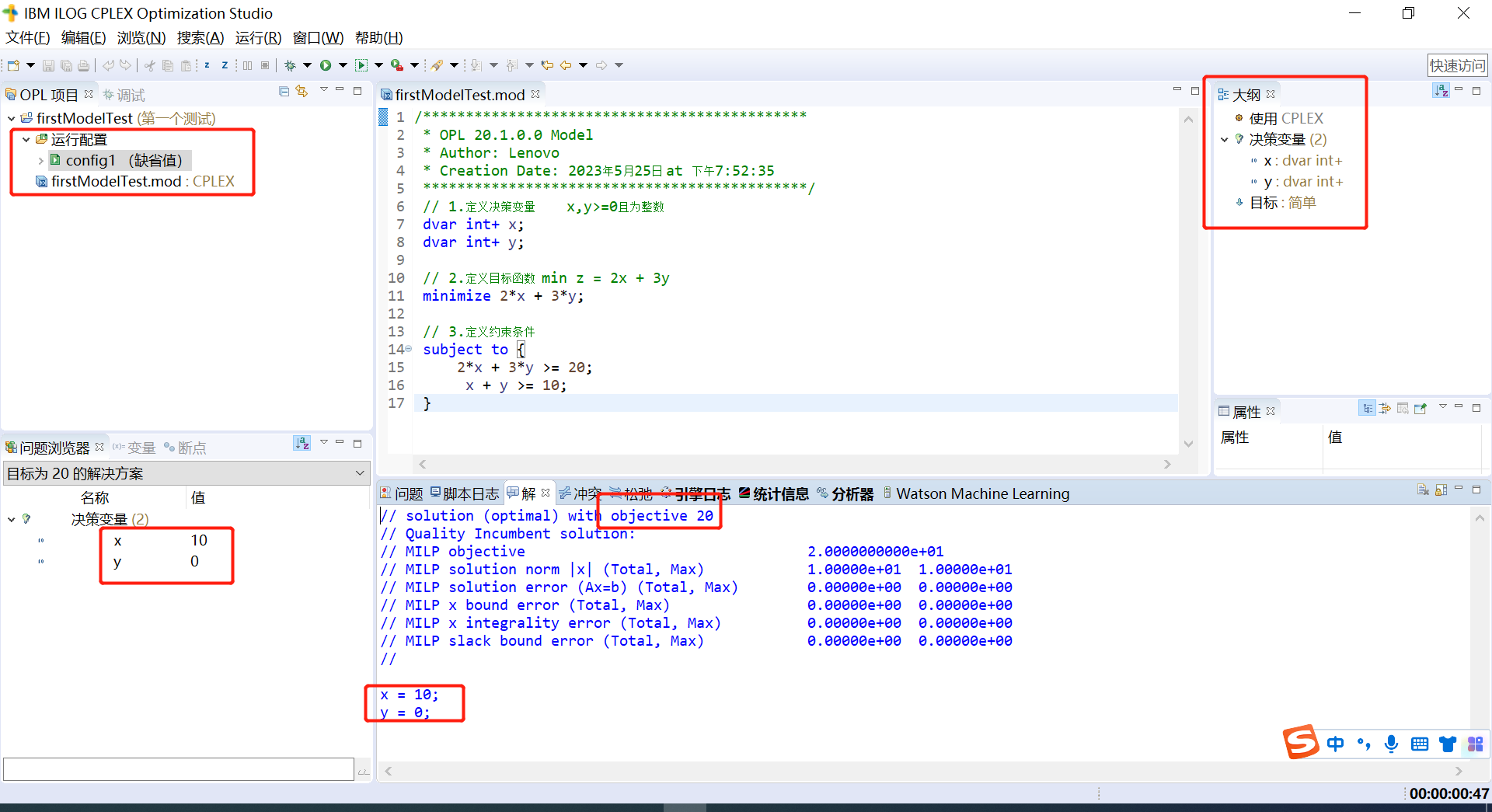The width and height of the screenshot is (1492, 812).
Task: Switch to Watson Machine Learning tab
Action: [x=976, y=493]
